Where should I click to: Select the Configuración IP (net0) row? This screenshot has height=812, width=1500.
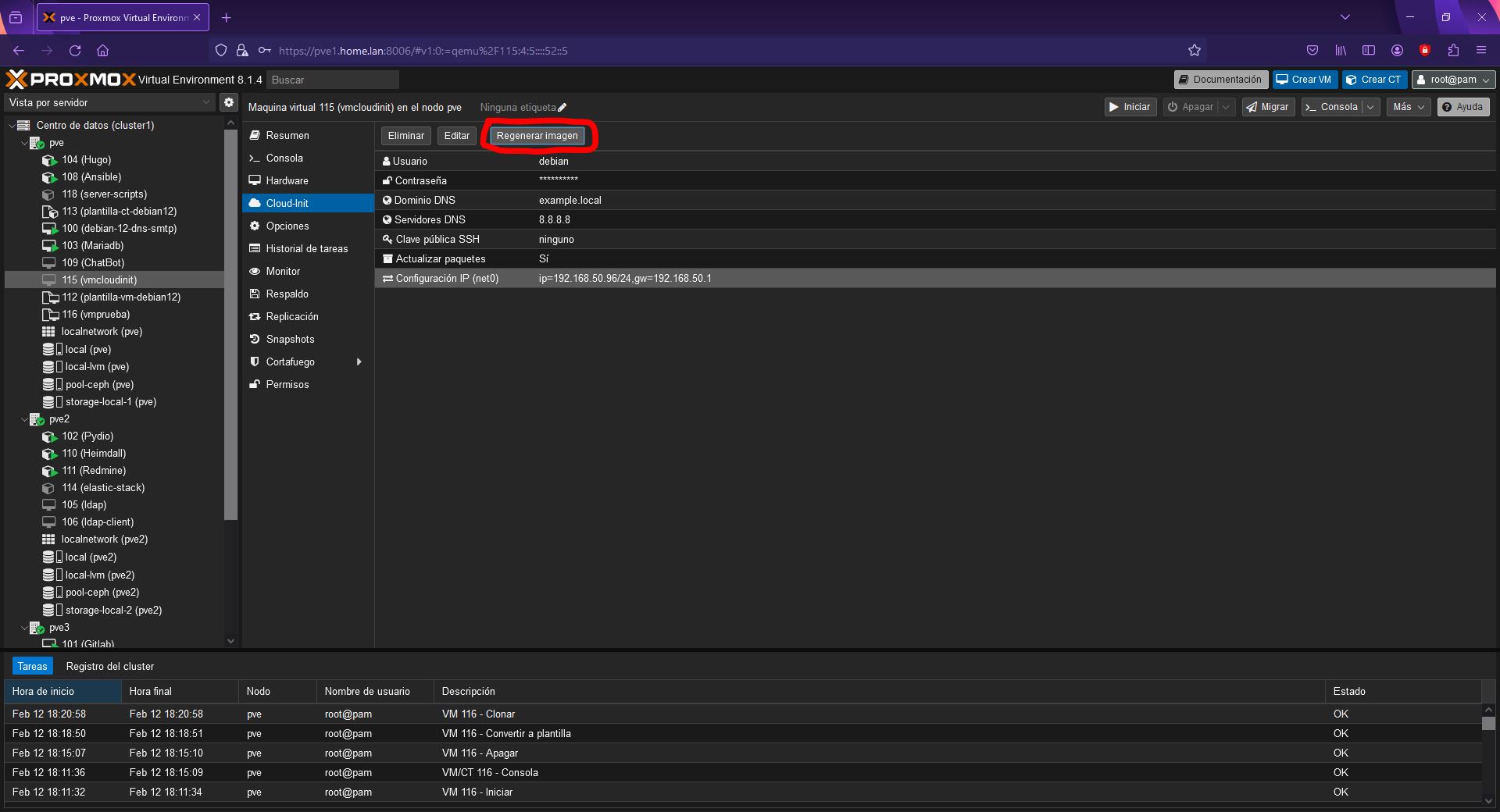click(x=935, y=278)
